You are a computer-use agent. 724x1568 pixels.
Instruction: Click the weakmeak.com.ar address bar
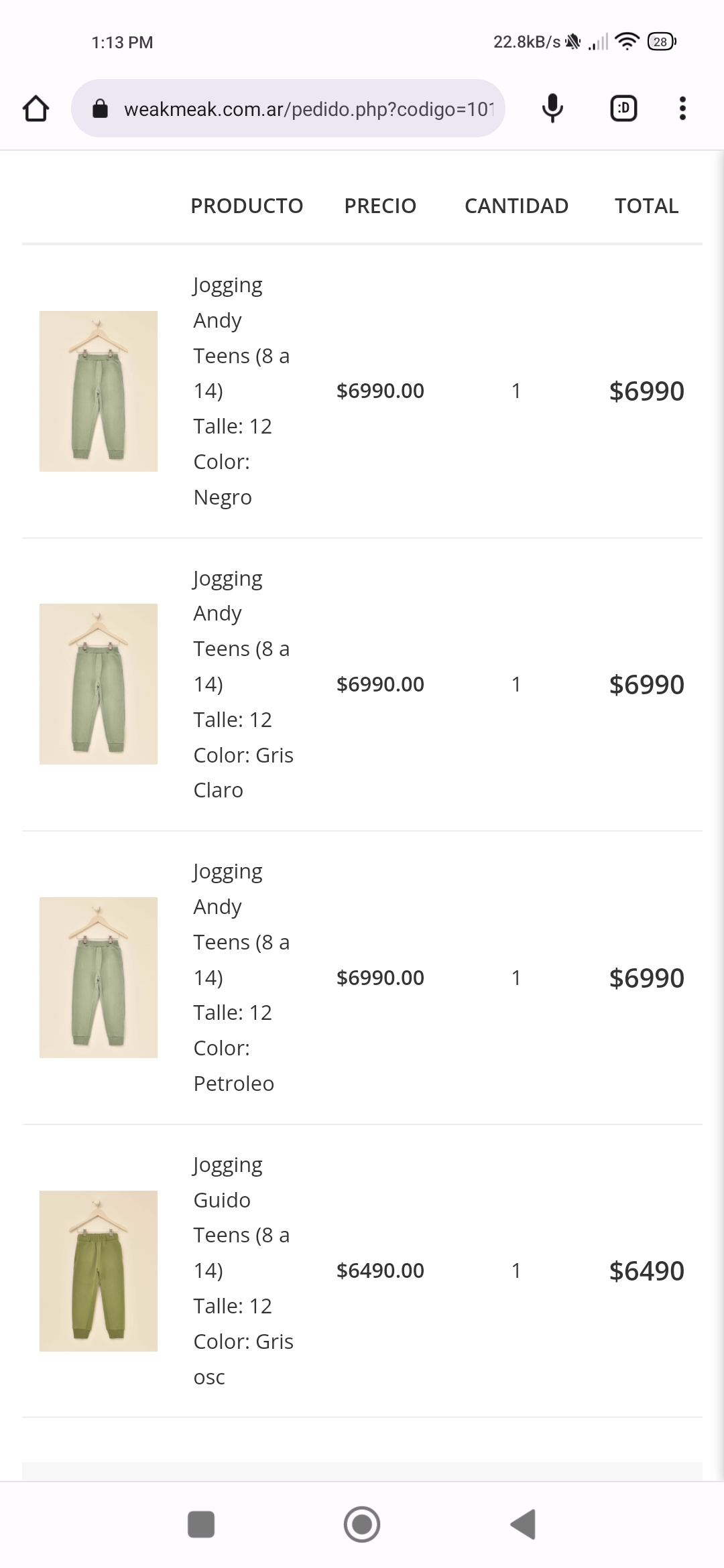coord(308,109)
